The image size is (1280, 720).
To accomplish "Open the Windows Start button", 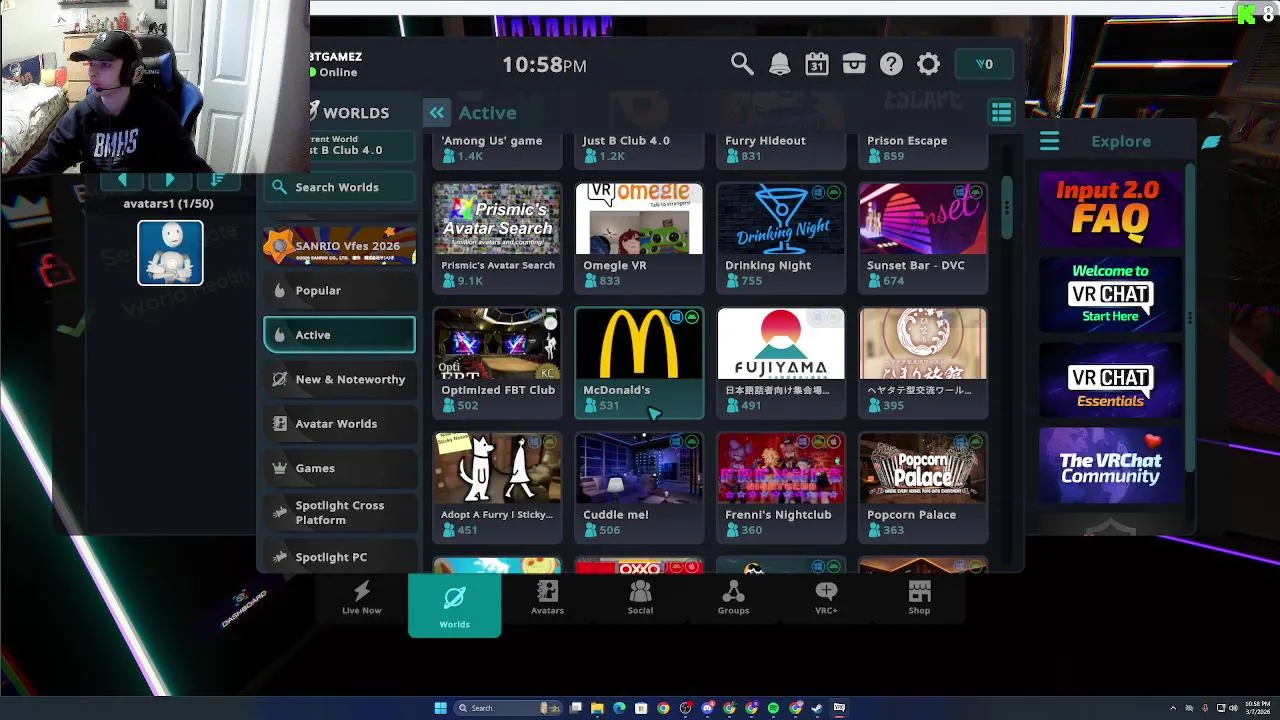I will click(x=440, y=708).
